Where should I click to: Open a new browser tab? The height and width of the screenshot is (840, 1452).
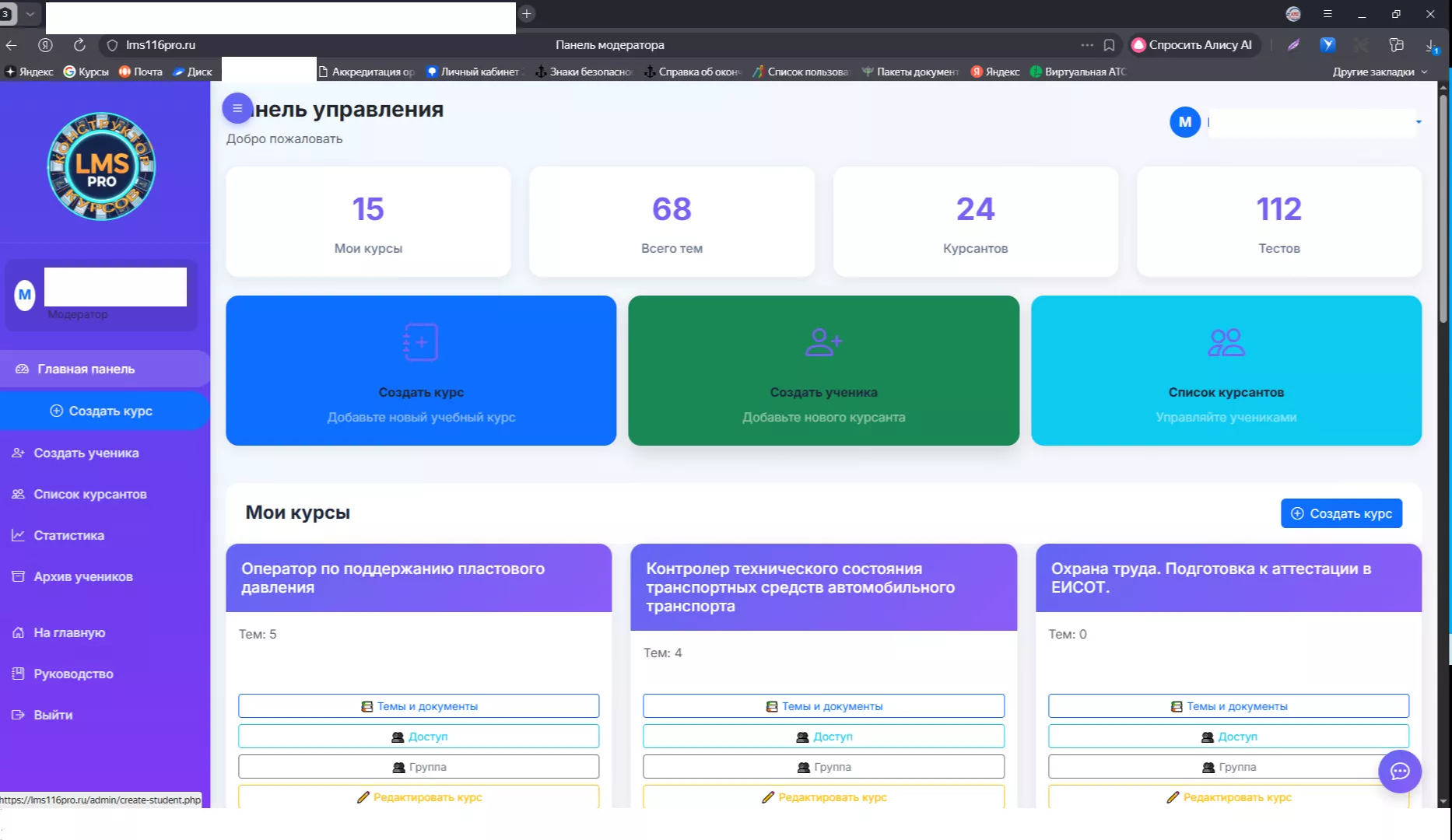(x=527, y=13)
